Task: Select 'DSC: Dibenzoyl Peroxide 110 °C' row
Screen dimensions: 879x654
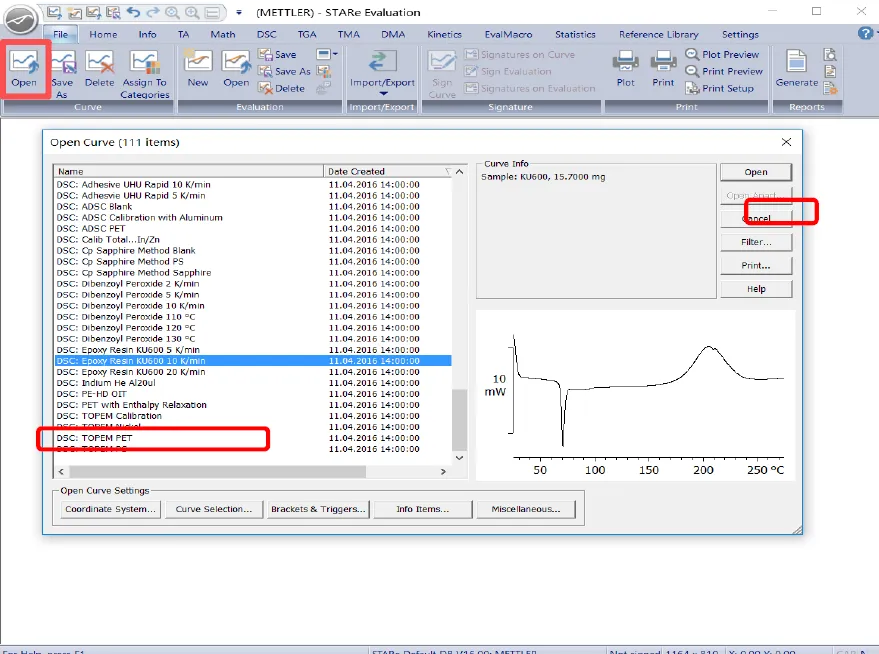Action: [x=253, y=317]
